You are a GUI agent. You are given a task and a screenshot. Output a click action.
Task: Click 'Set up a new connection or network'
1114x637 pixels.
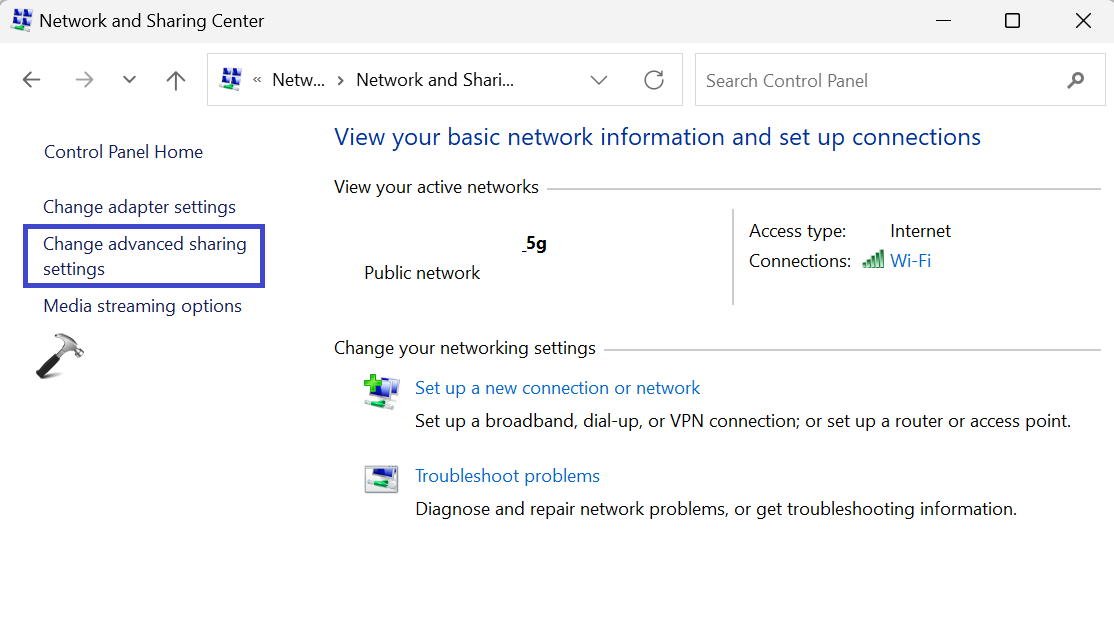tap(557, 388)
